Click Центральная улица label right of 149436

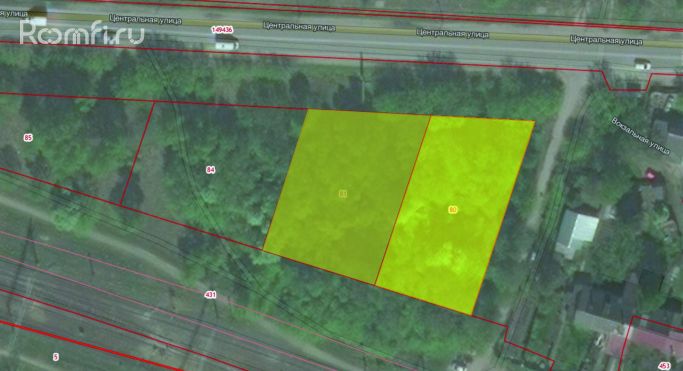click(299, 26)
